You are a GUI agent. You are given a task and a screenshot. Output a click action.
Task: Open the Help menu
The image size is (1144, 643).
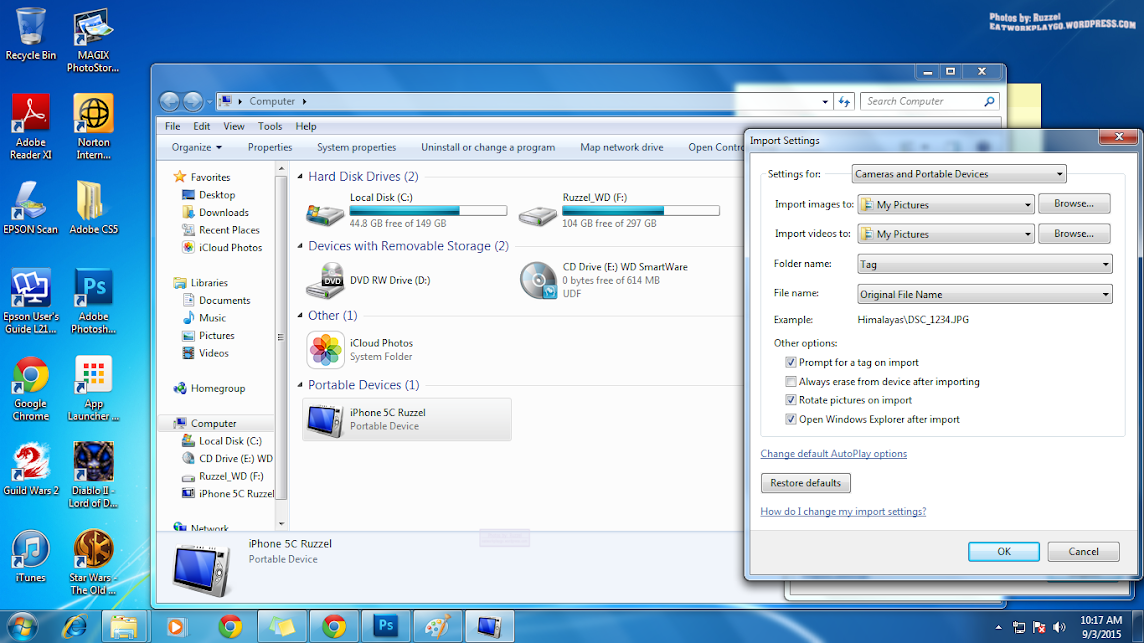[306, 126]
